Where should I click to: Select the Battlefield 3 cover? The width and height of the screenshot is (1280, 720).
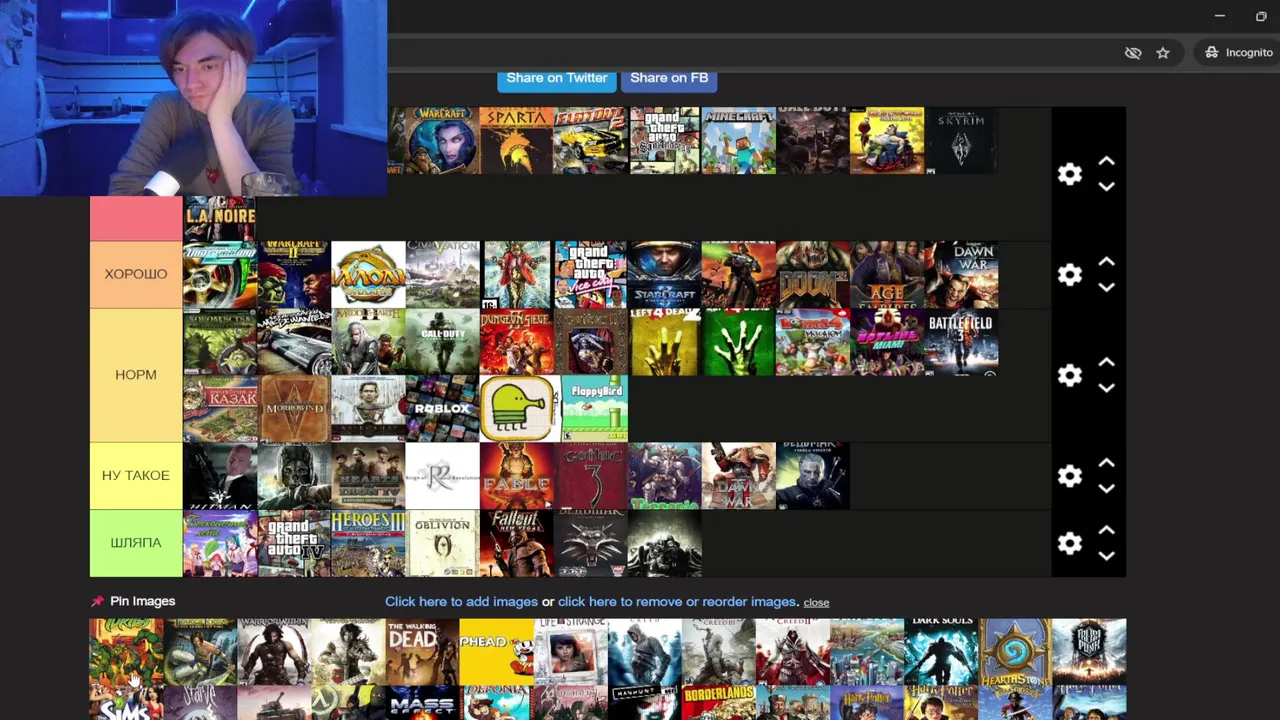click(x=961, y=342)
